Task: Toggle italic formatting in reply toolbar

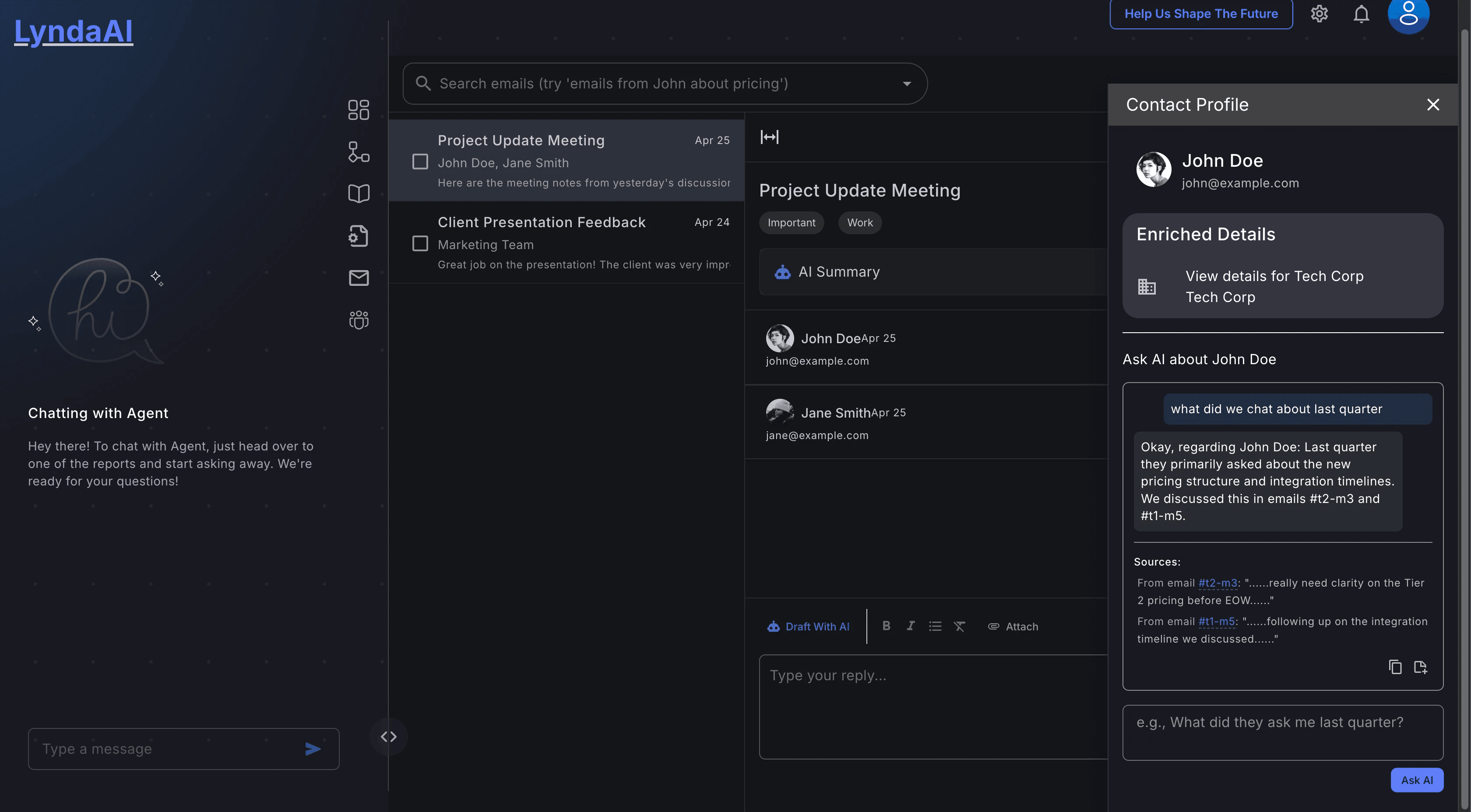Action: coord(911,626)
